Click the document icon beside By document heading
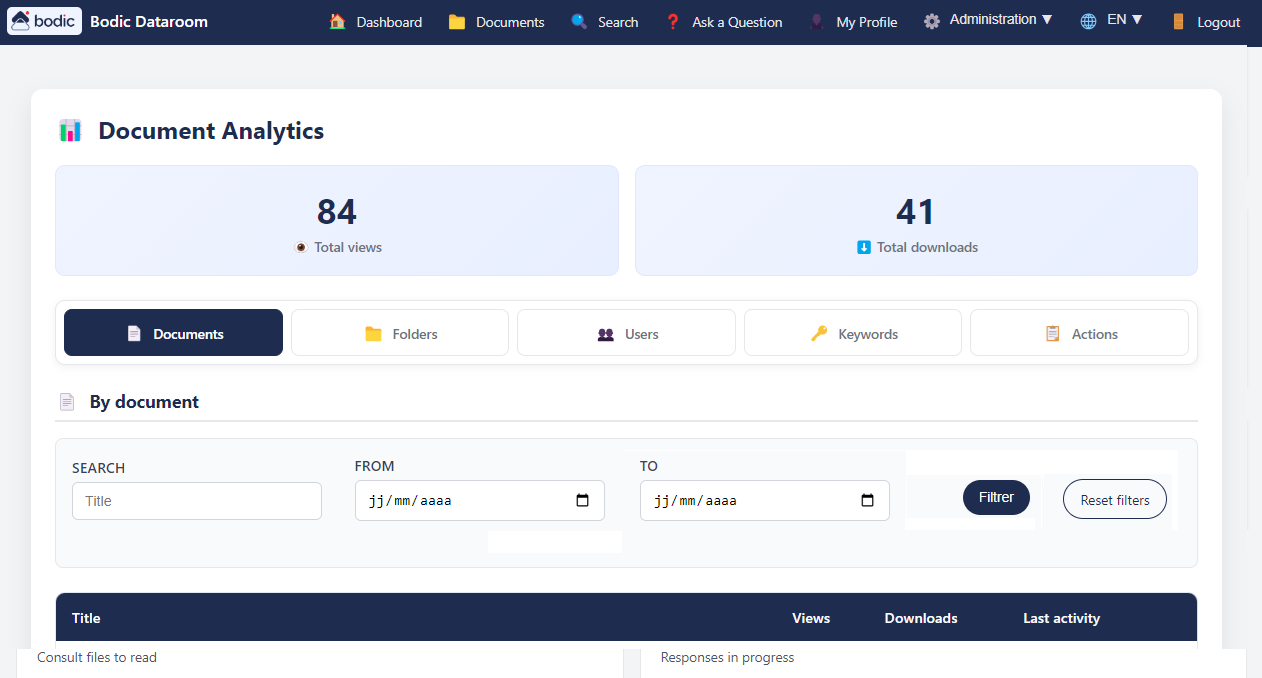The height and width of the screenshot is (678, 1262). tap(67, 401)
